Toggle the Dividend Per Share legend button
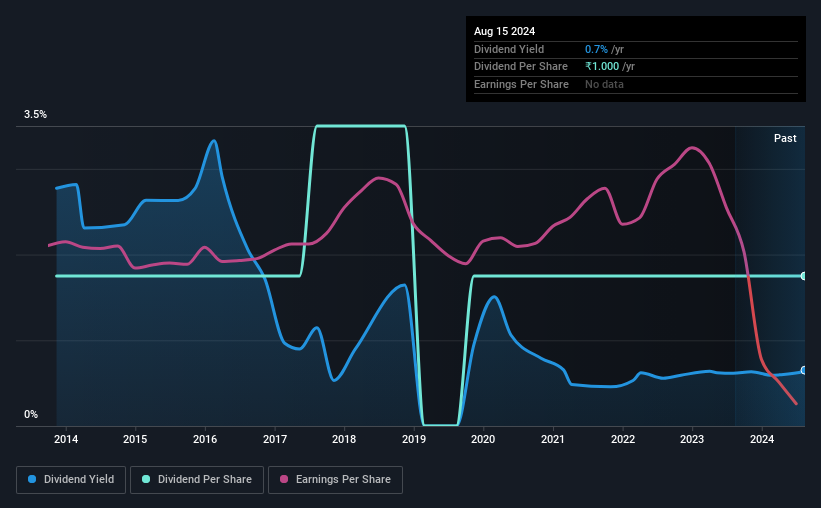Screen dimensions: 821x508 [x=197, y=480]
